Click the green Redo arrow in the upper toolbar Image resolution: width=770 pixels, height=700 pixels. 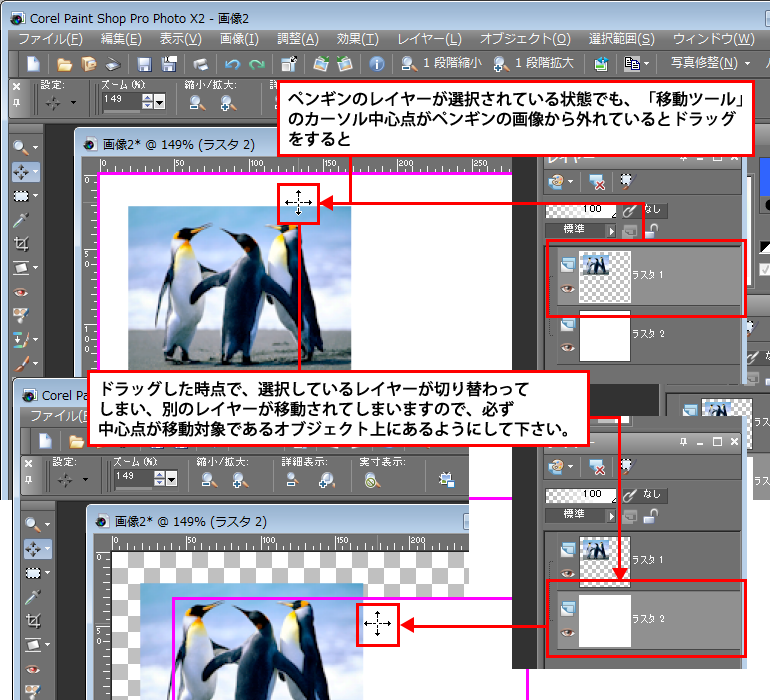[x=256, y=64]
